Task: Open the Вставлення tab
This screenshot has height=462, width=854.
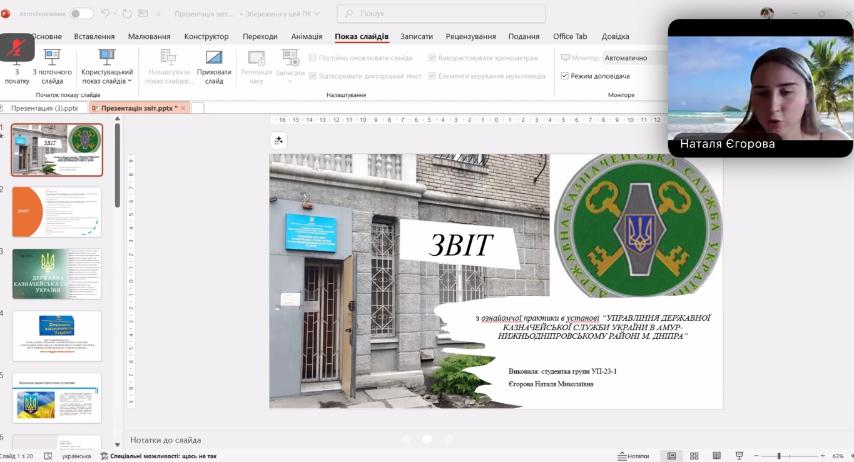Action: [x=94, y=37]
